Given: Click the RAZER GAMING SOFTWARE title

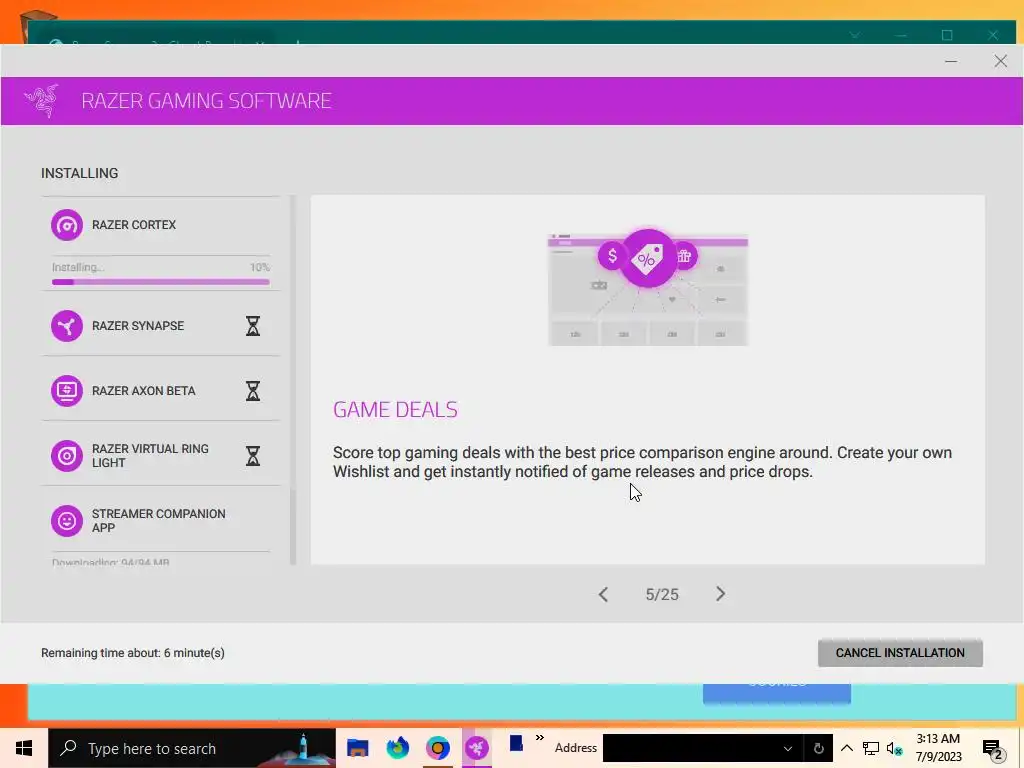Looking at the screenshot, I should point(206,101).
